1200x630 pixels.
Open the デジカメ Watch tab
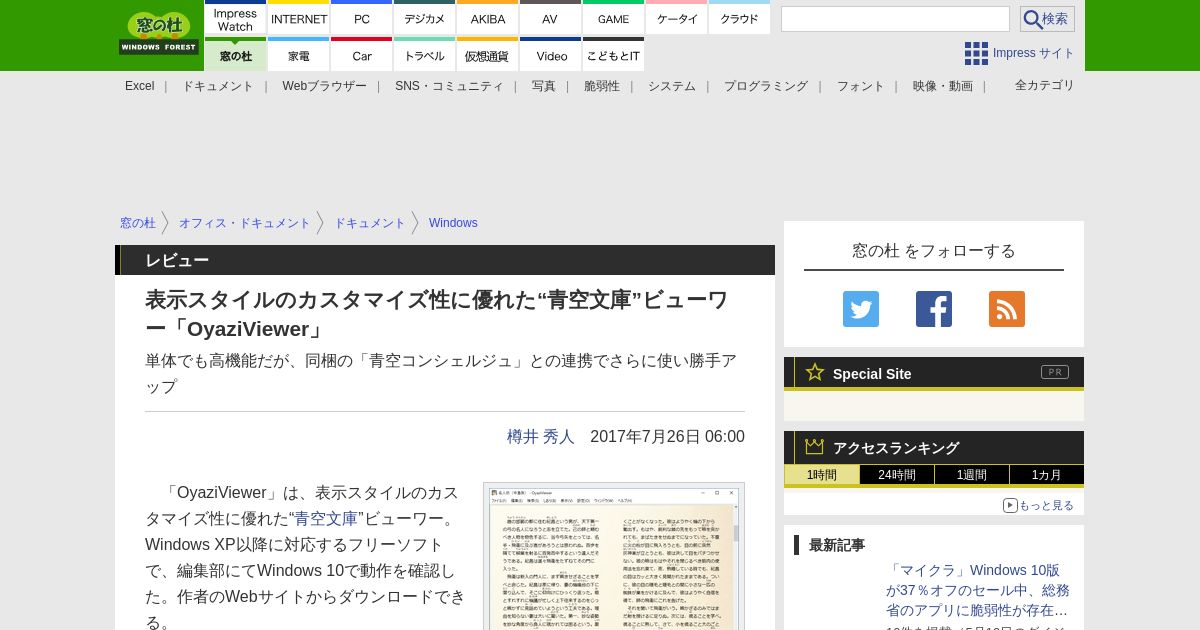click(x=425, y=18)
